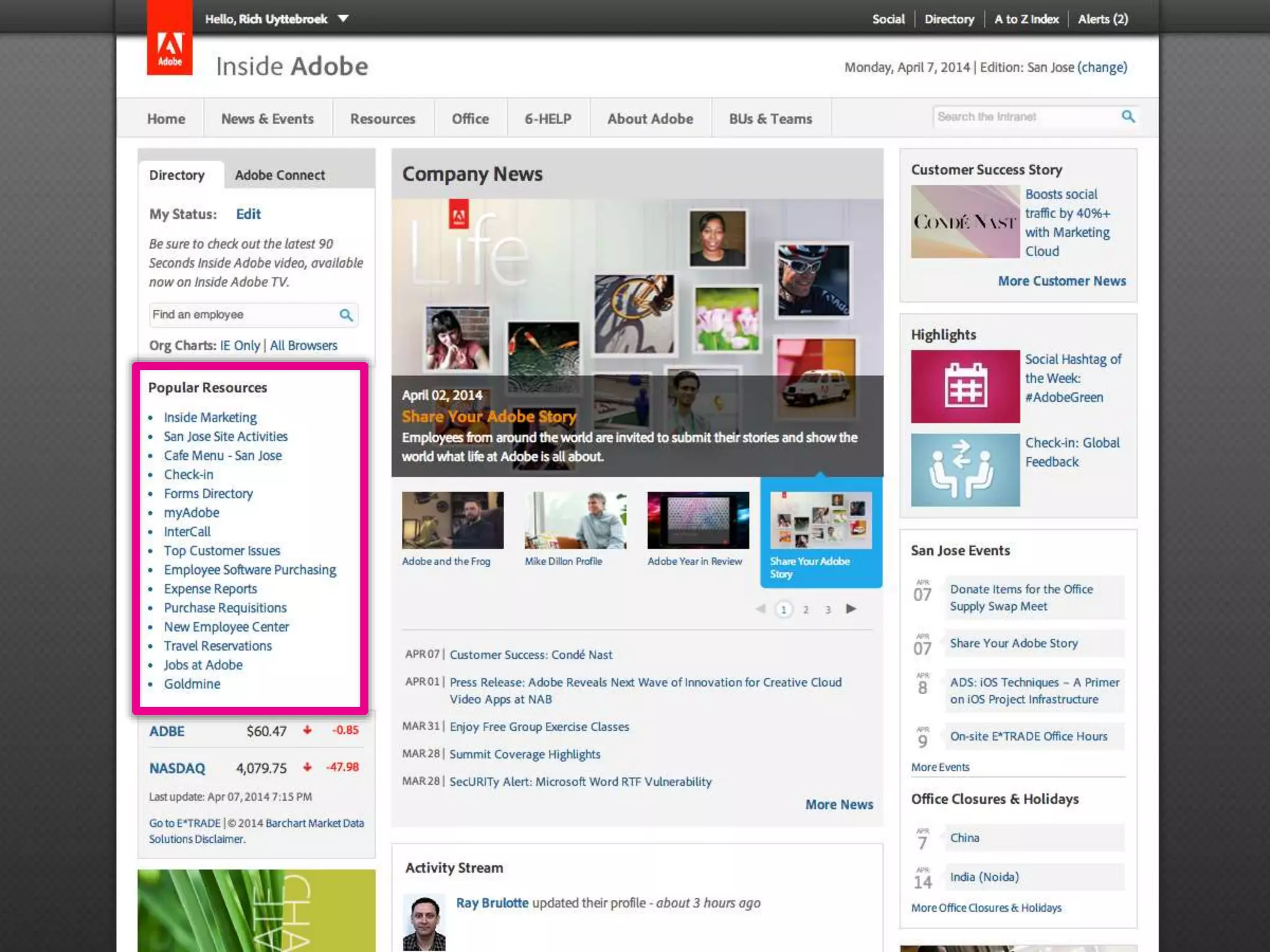Go to previous carousel page arrow
Image resolution: width=1270 pixels, height=952 pixels.
pos(760,609)
